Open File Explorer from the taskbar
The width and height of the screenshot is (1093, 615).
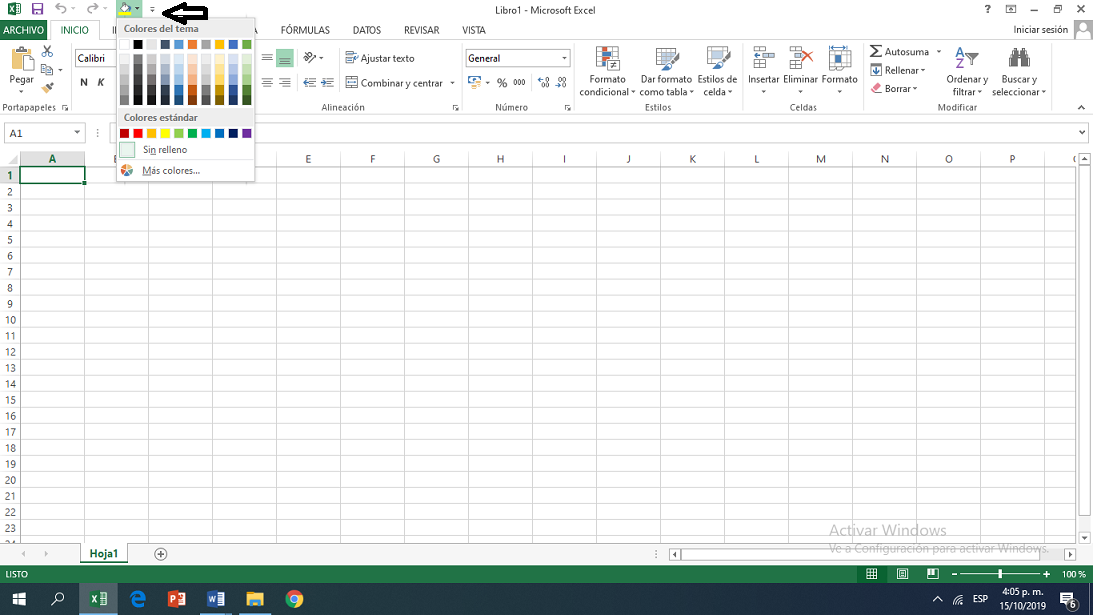[x=254, y=599]
